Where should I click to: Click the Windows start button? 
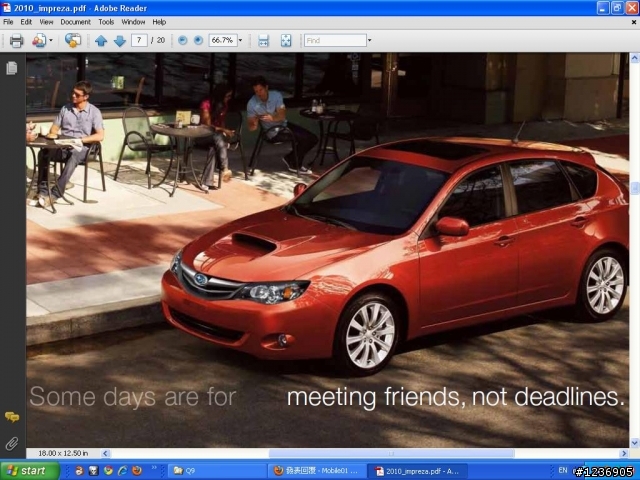pos(30,471)
